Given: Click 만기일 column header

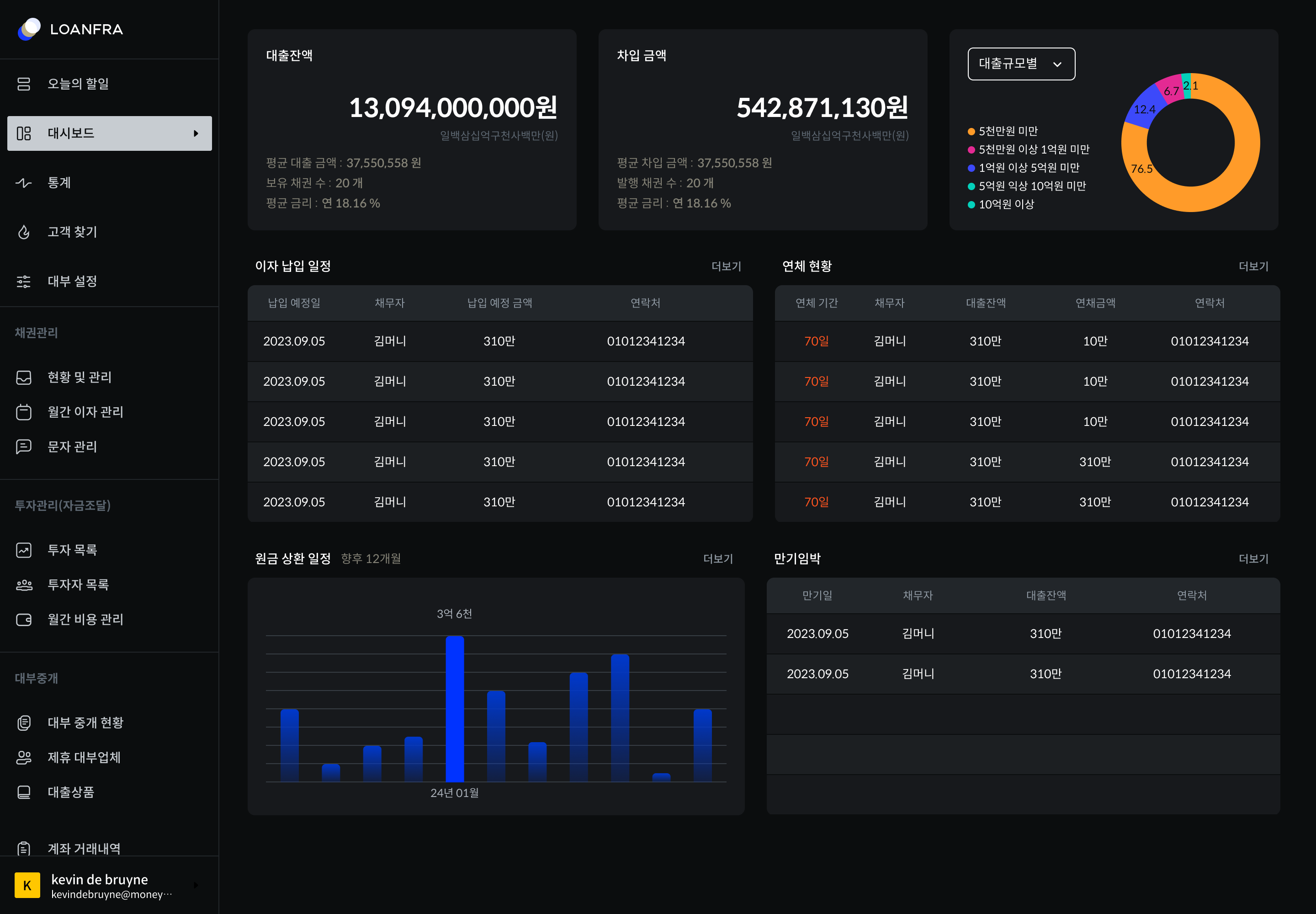Looking at the screenshot, I should (817, 595).
